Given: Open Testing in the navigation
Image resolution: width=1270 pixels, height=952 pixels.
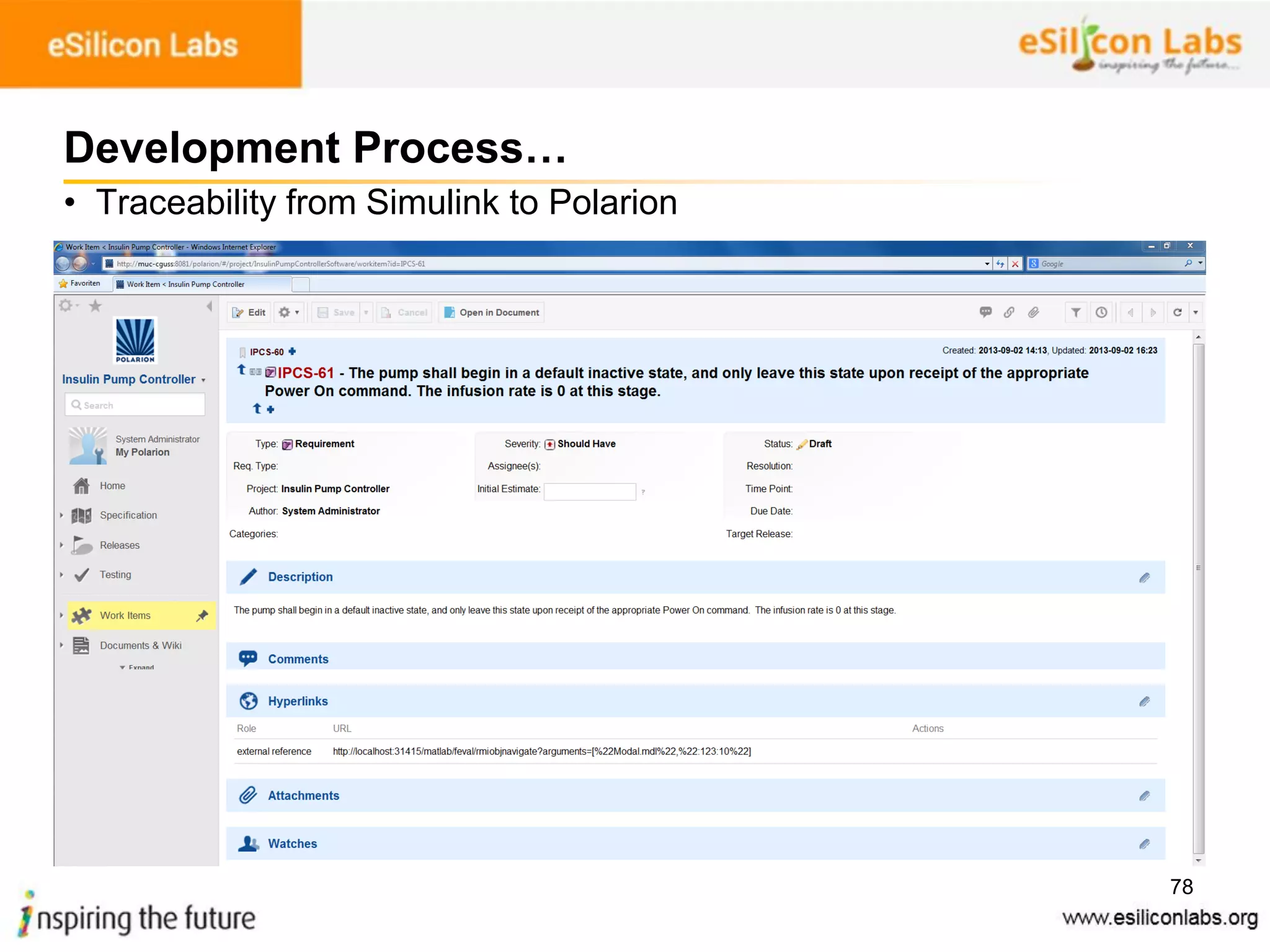Looking at the screenshot, I should point(115,575).
